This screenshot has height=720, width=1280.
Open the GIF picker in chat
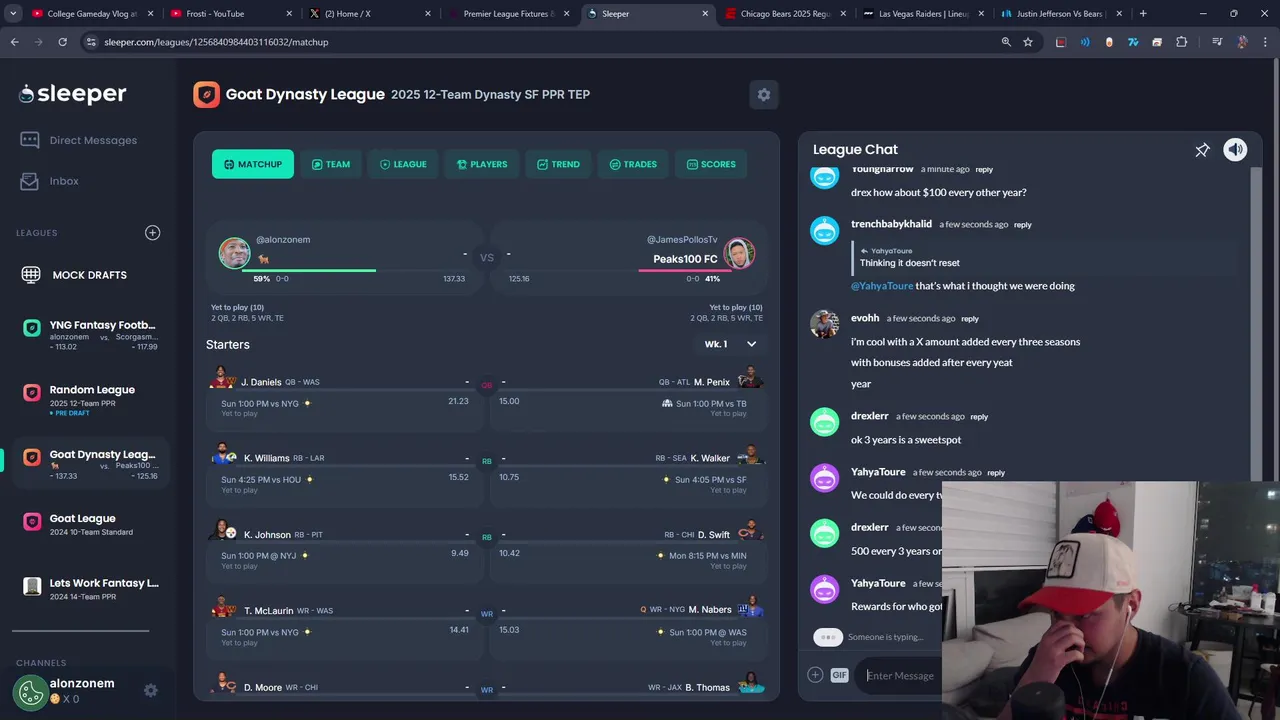click(839, 675)
